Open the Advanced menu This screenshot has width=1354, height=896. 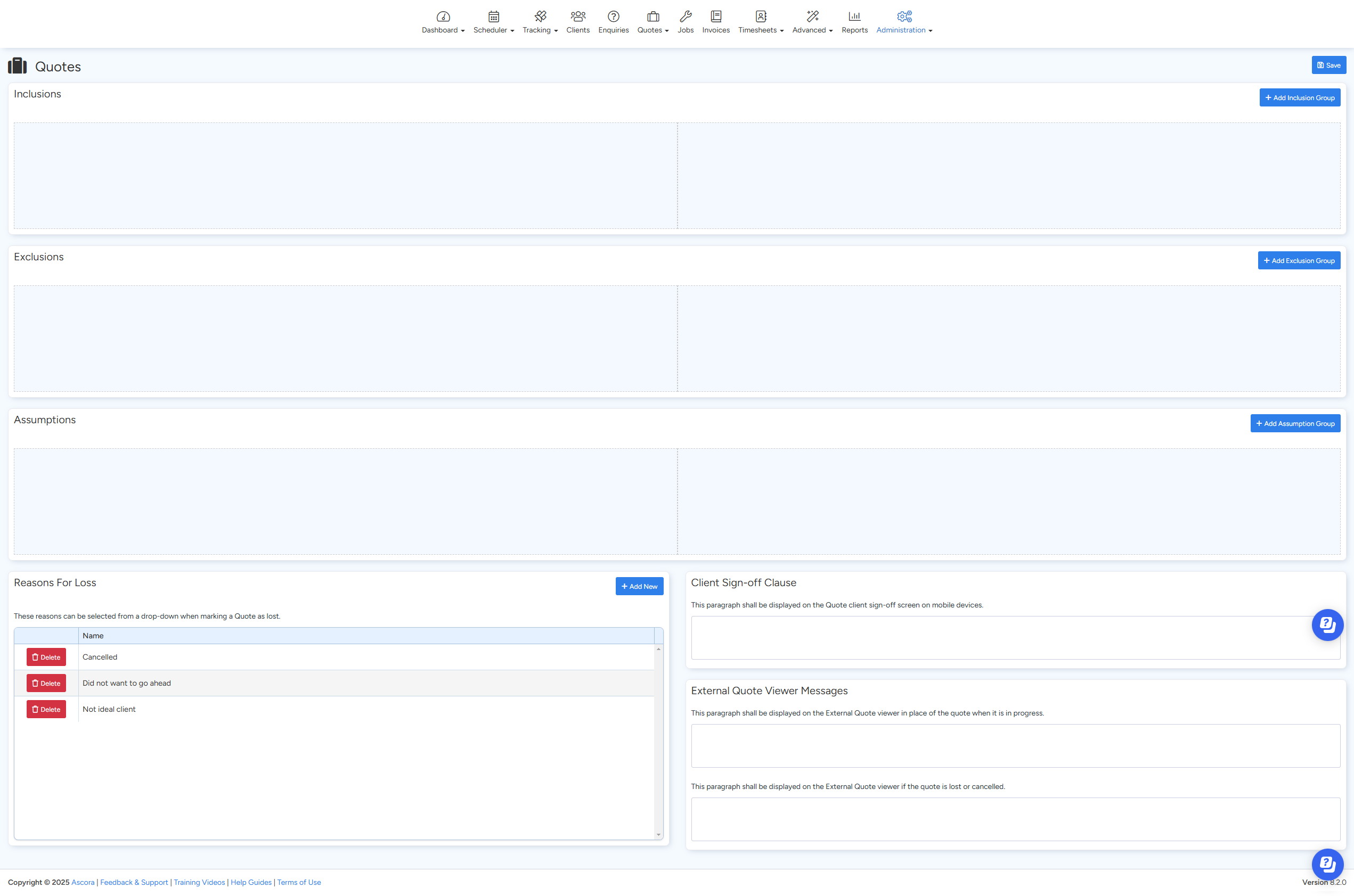pos(812,30)
